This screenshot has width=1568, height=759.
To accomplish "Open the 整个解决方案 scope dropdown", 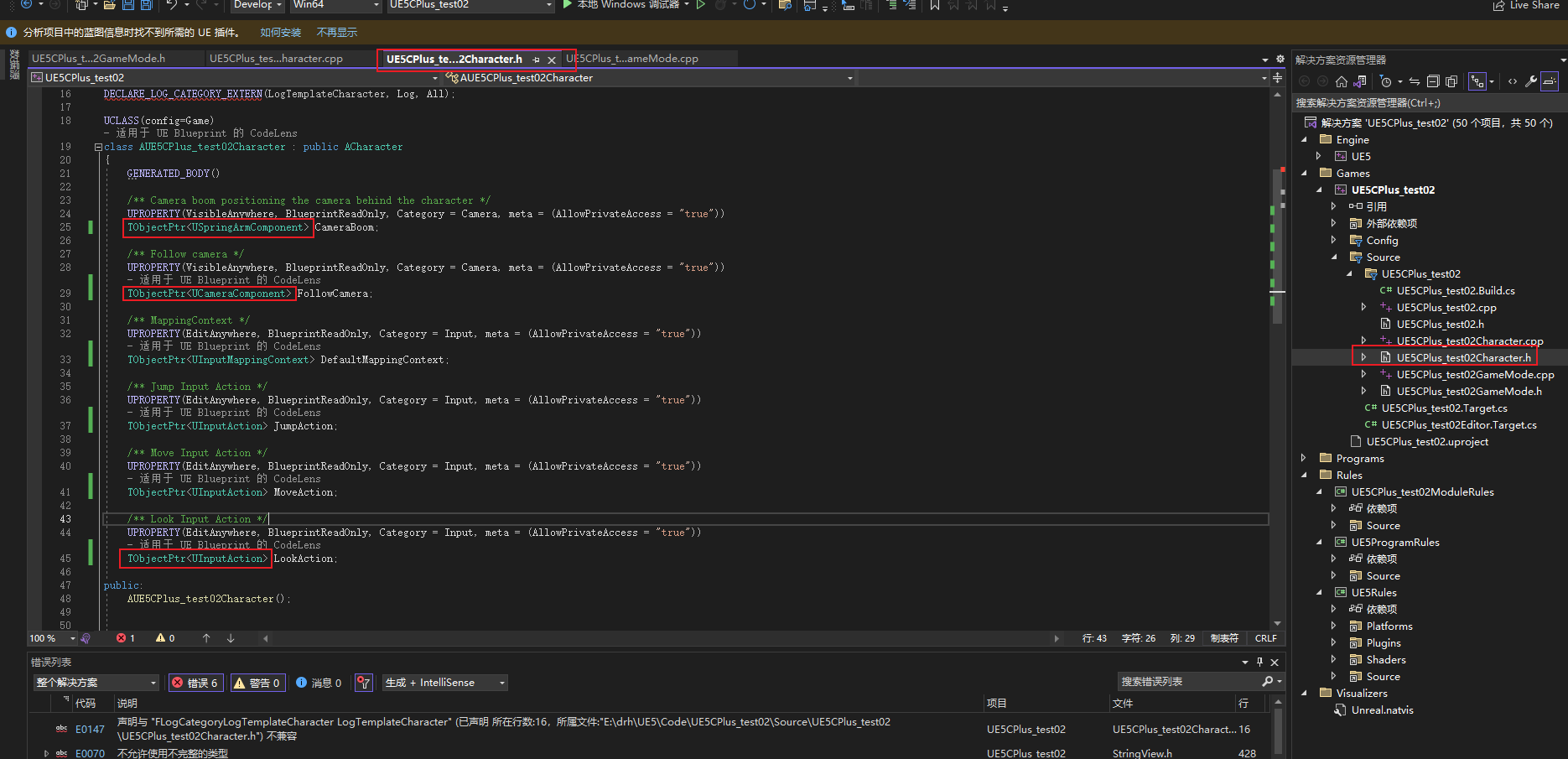I will click(96, 683).
